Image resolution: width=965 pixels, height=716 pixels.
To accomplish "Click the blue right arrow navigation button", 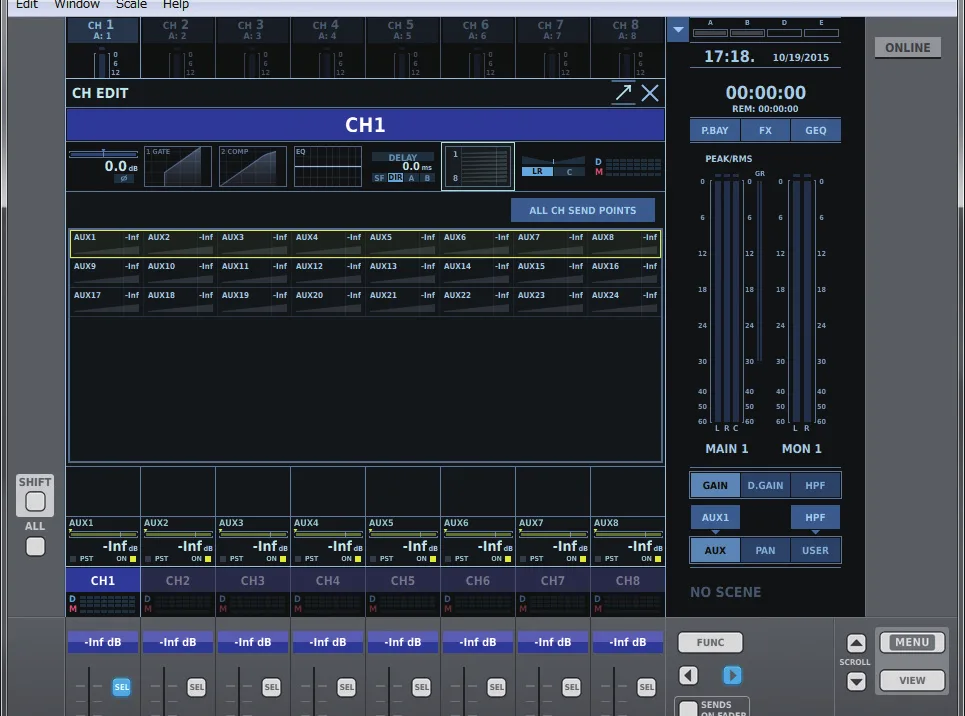I will tap(732, 675).
